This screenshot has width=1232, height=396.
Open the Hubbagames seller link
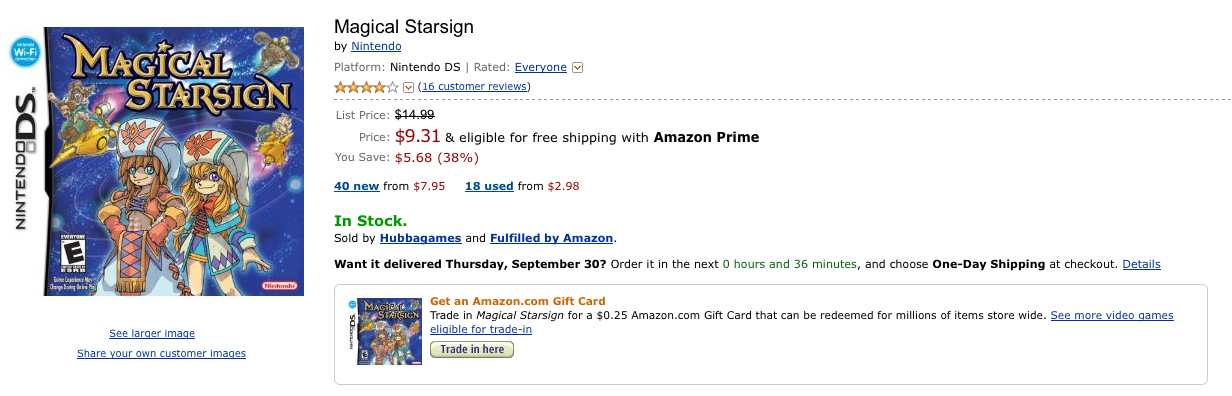420,238
